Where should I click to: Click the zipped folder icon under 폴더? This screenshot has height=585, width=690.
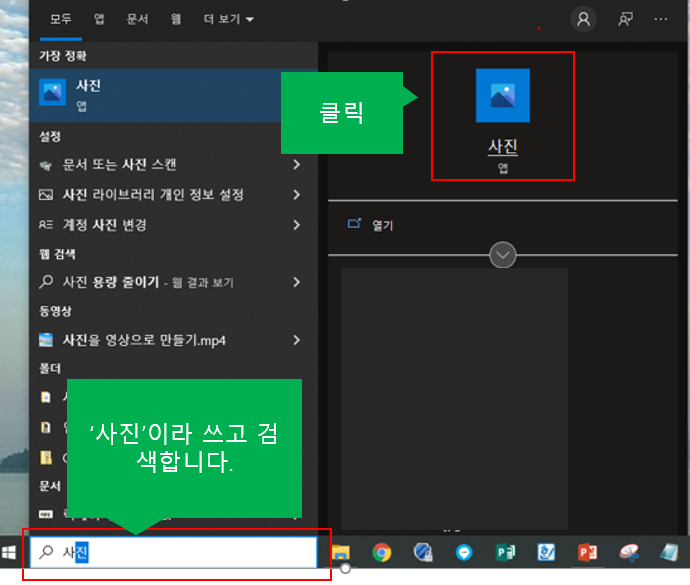tap(46, 458)
